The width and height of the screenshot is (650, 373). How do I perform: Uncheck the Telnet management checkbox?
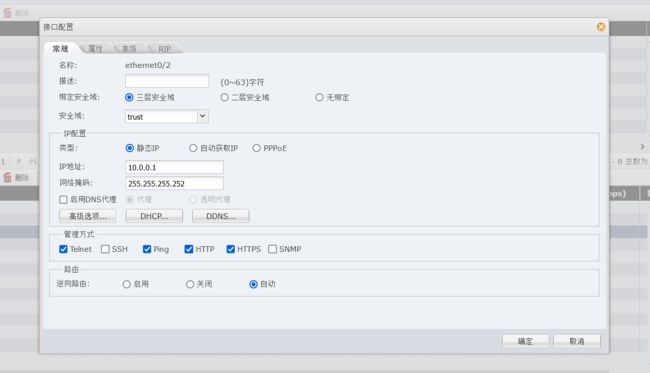click(63, 249)
